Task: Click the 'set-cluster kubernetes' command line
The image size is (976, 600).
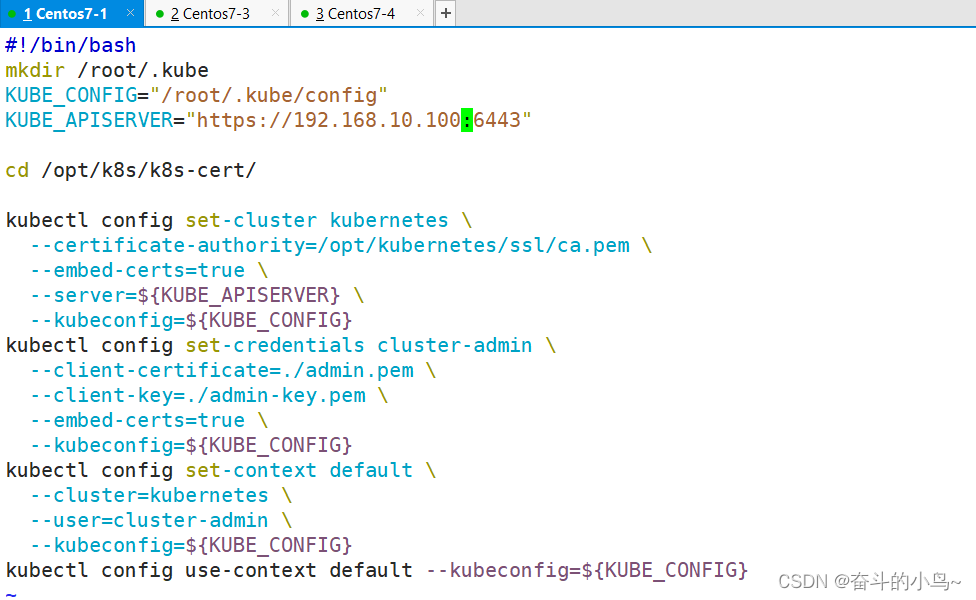Action: [x=239, y=220]
